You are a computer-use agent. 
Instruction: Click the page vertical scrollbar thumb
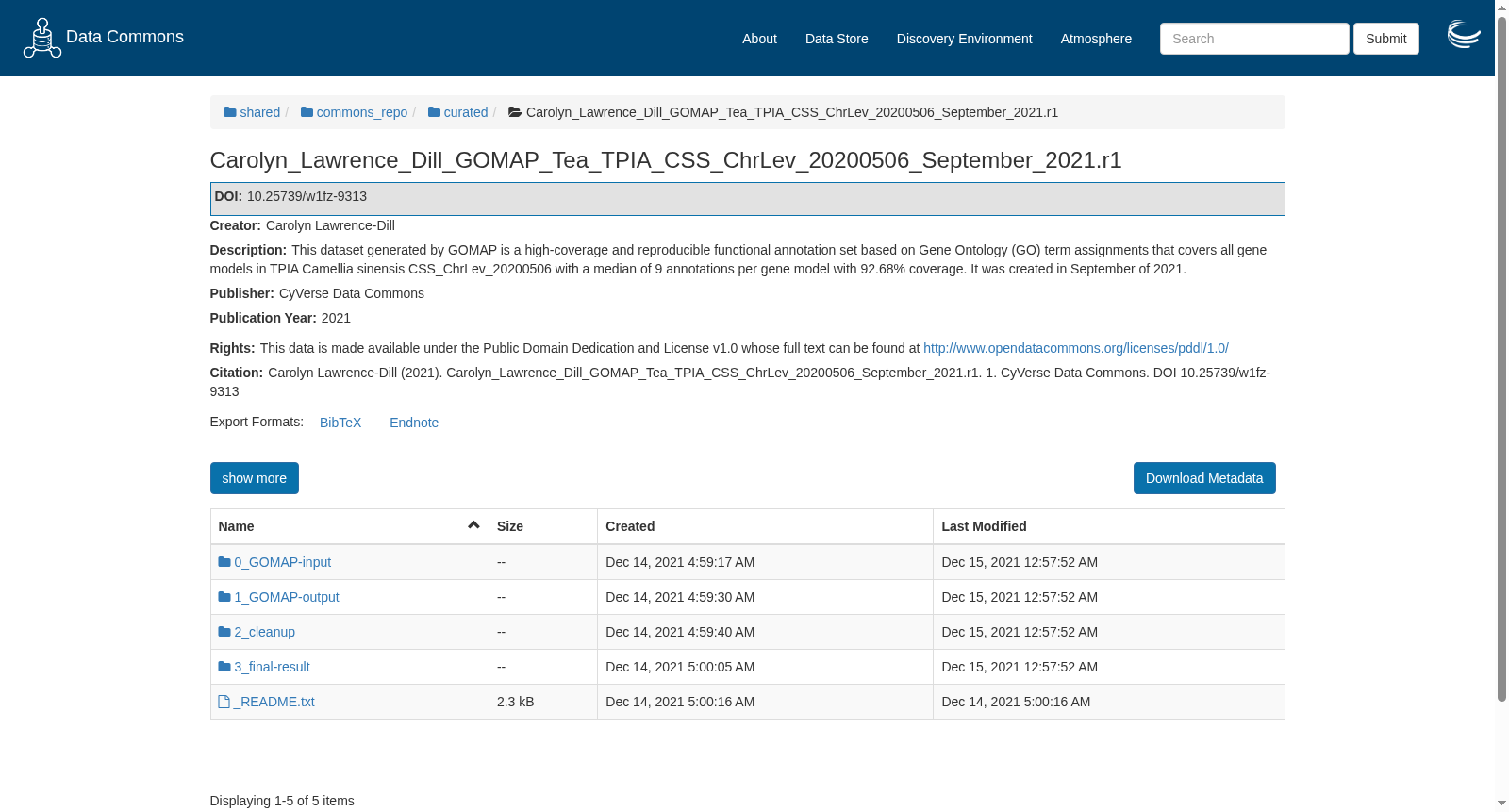[x=1501, y=358]
